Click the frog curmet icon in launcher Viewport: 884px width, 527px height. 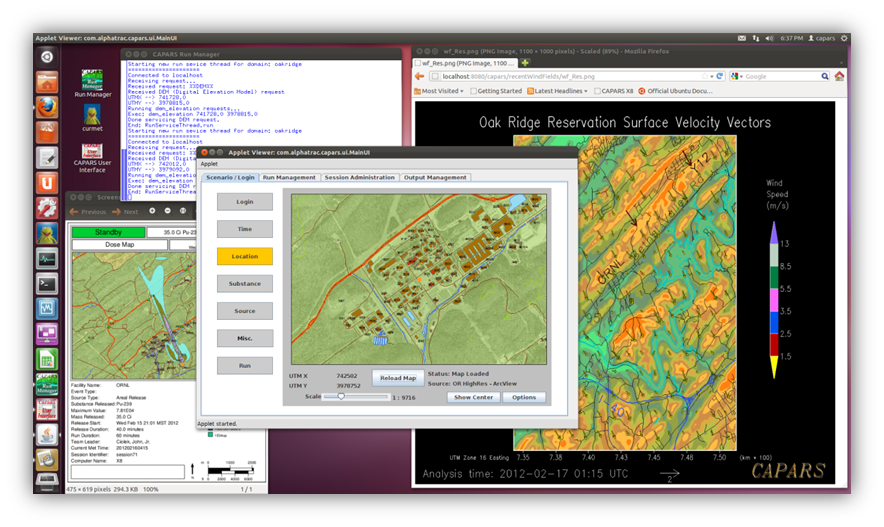47,234
